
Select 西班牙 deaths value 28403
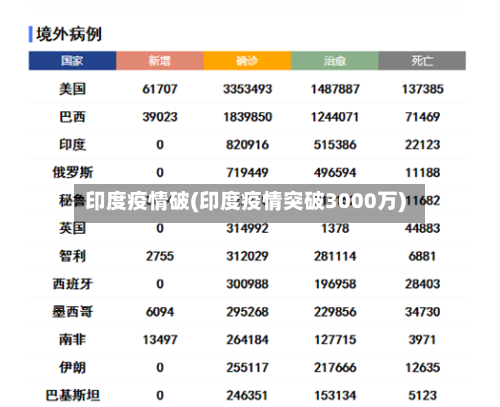click(x=422, y=284)
